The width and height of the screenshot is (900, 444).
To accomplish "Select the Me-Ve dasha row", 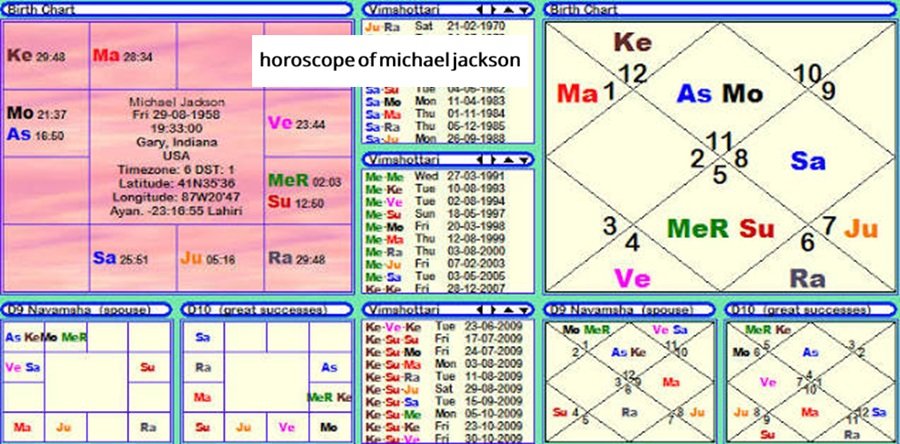I will pyautogui.click(x=436, y=201).
